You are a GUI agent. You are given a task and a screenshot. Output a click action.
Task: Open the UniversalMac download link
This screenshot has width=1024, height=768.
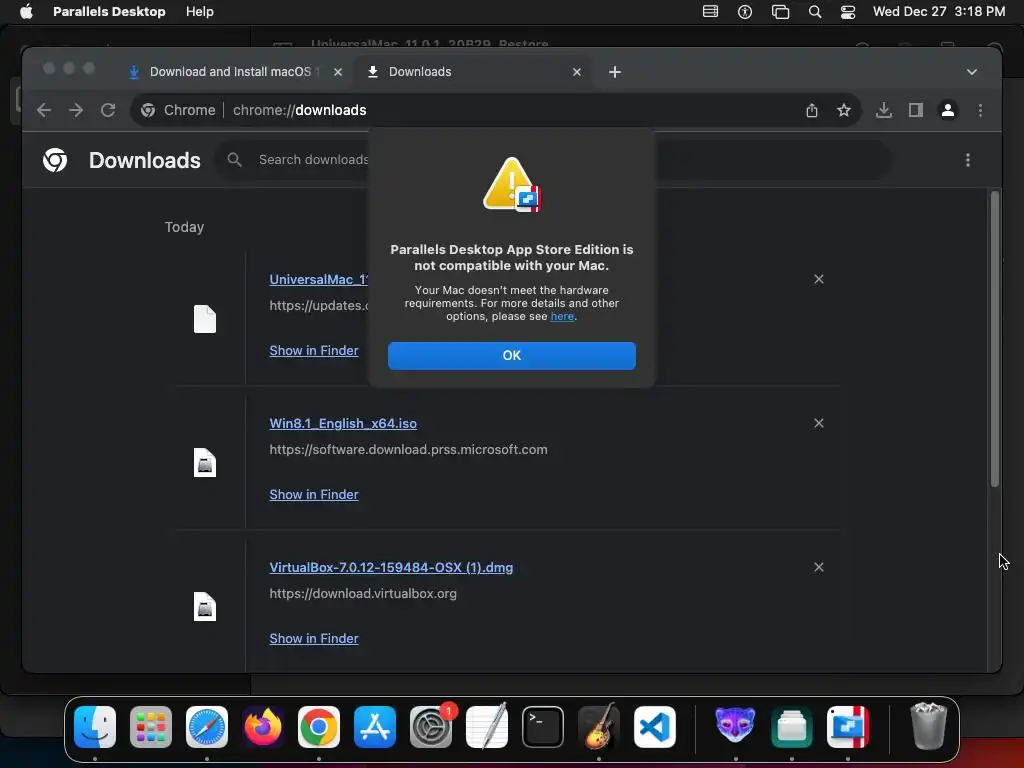point(319,280)
